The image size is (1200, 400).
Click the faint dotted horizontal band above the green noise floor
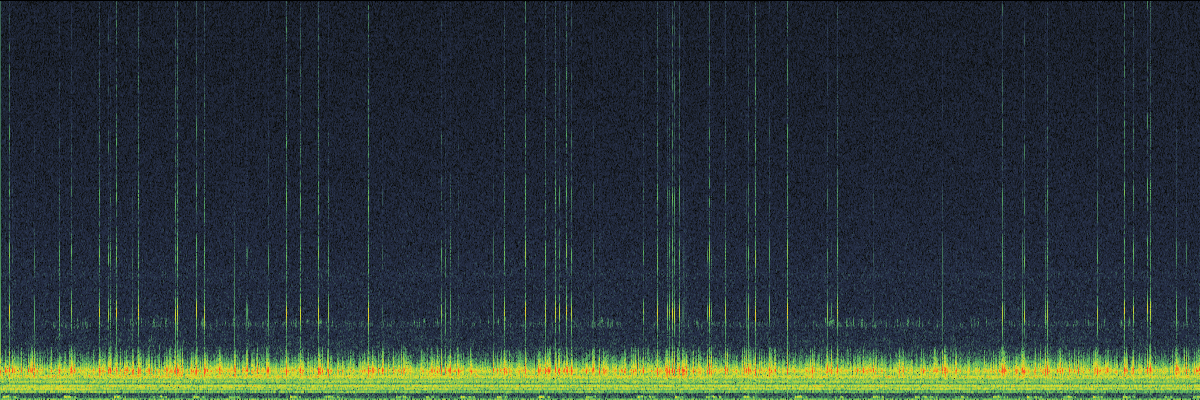coord(600,323)
